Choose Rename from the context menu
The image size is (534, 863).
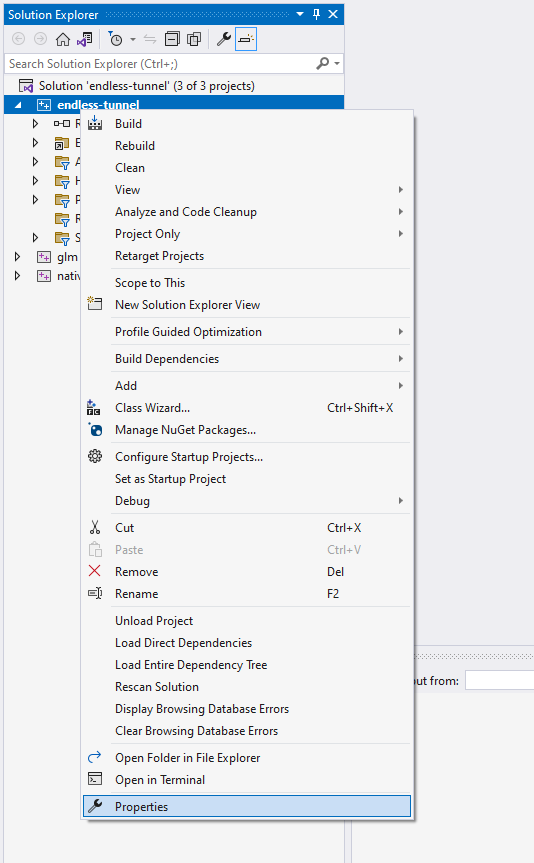(x=247, y=594)
